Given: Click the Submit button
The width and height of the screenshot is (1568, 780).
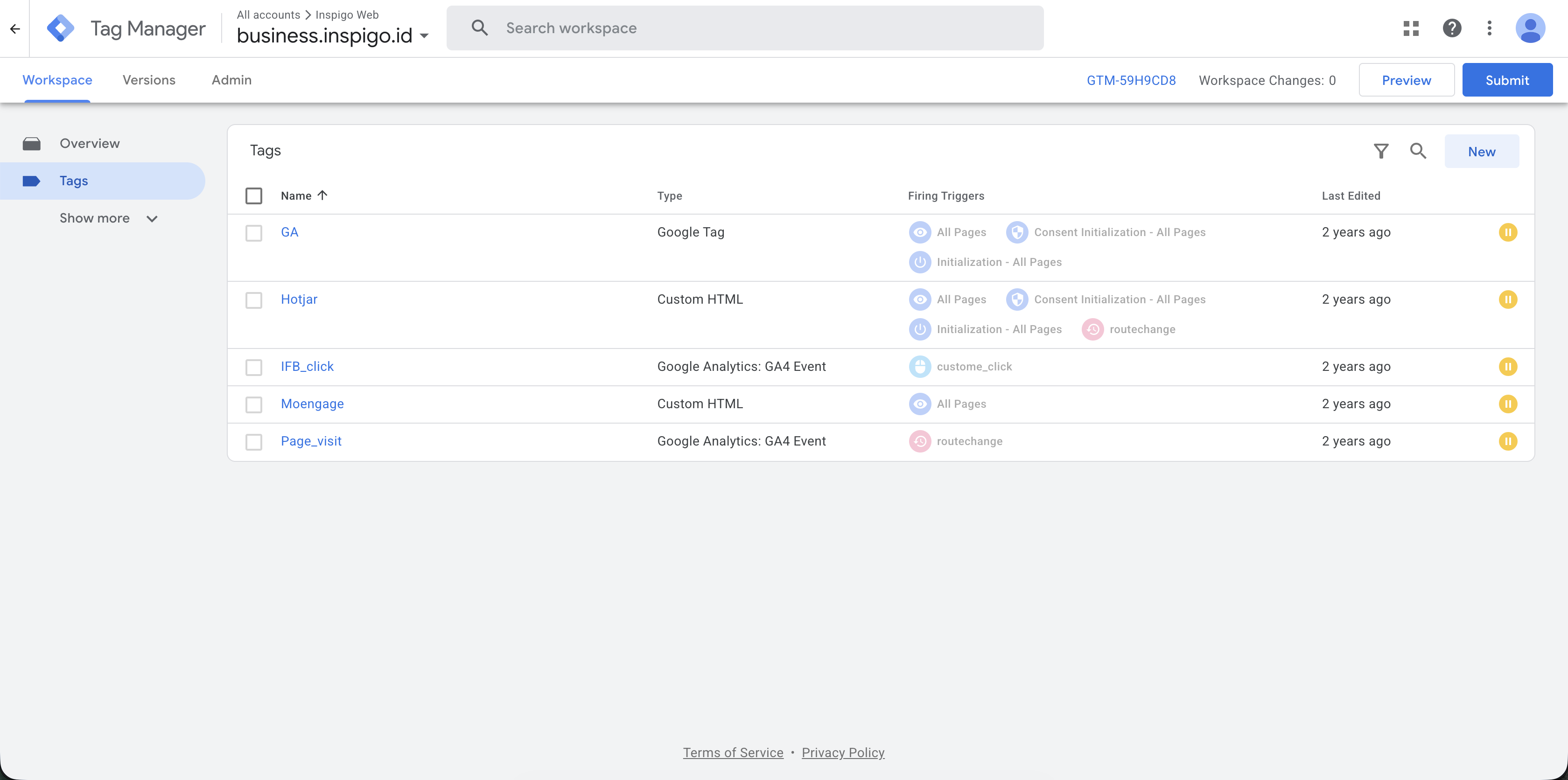Looking at the screenshot, I should point(1507,80).
